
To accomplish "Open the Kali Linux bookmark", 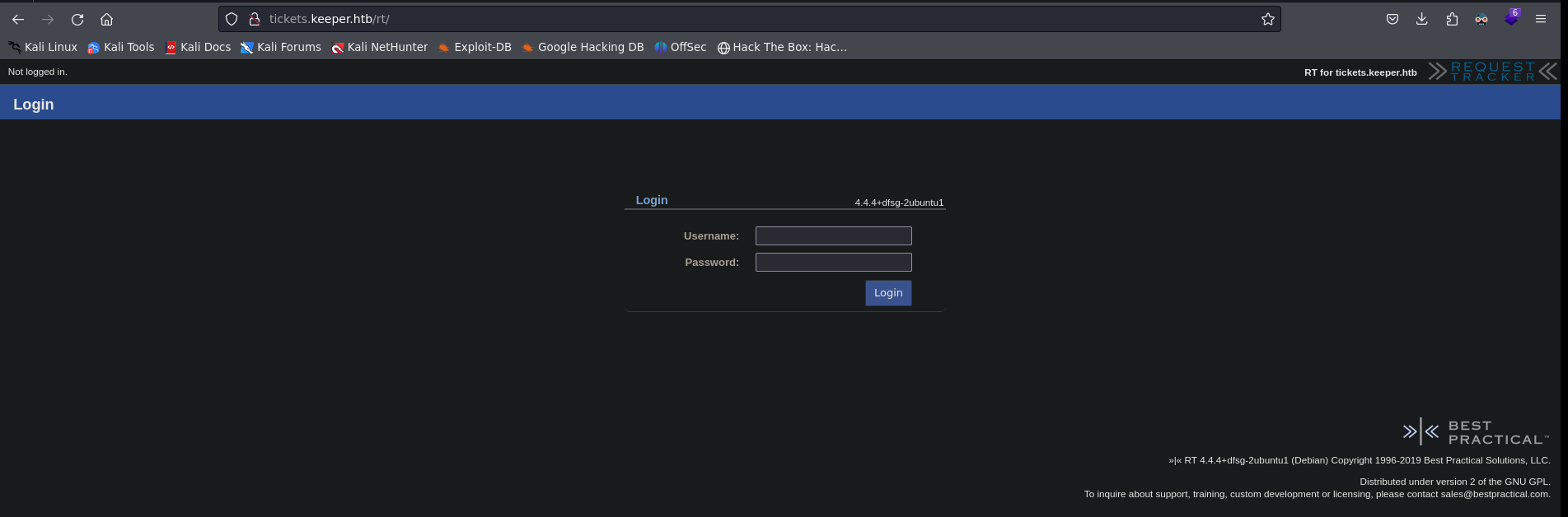I will [x=43, y=48].
